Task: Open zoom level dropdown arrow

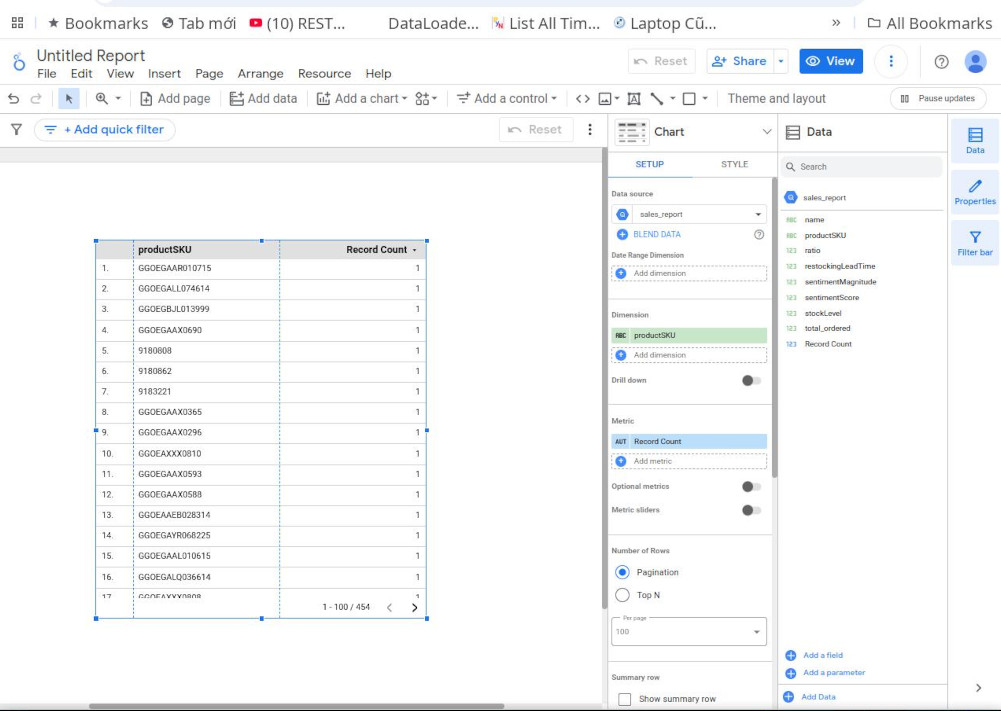Action: [x=118, y=98]
